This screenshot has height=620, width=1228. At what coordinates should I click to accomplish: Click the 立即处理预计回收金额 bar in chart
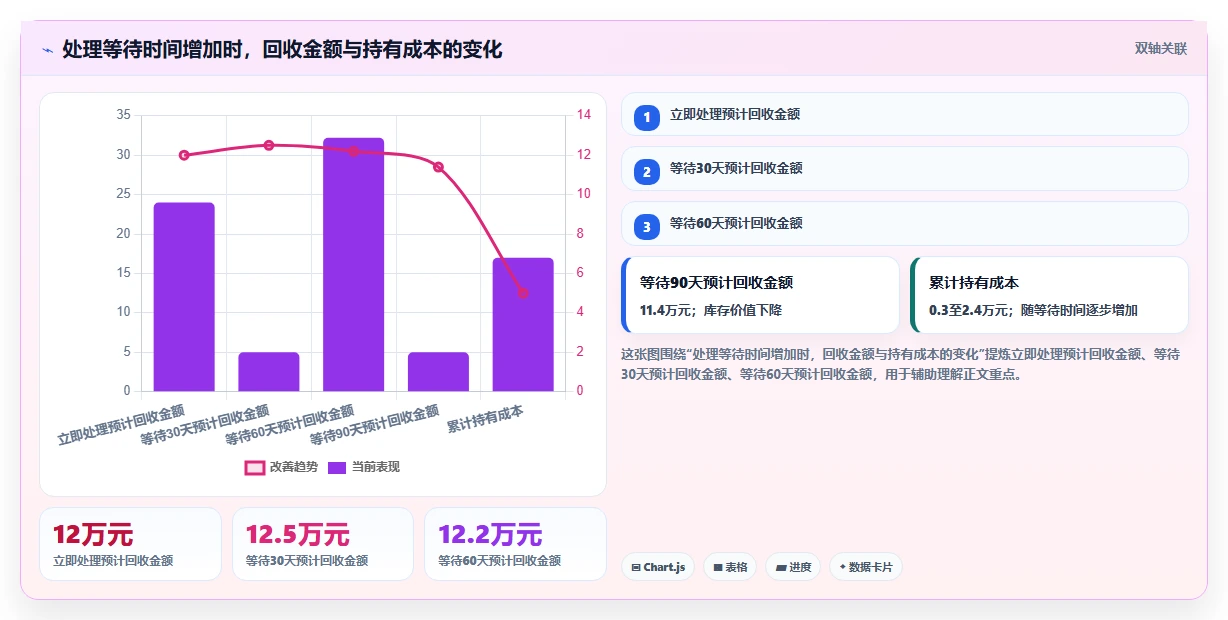[x=184, y=297]
